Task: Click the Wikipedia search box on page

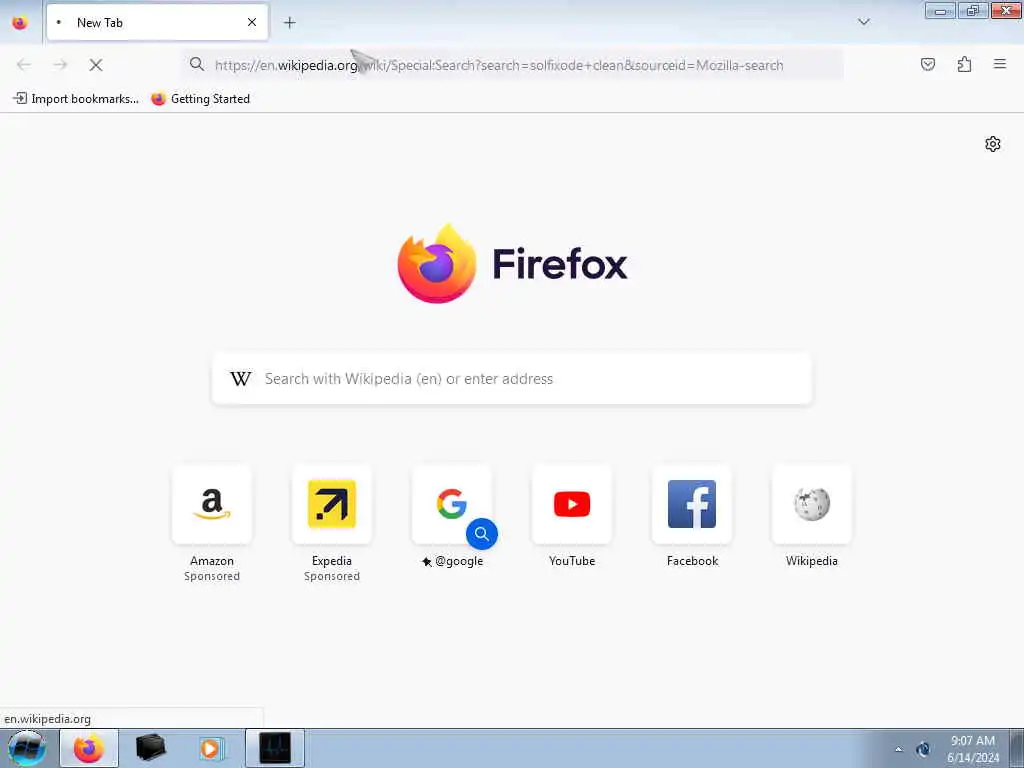Action: pos(512,379)
